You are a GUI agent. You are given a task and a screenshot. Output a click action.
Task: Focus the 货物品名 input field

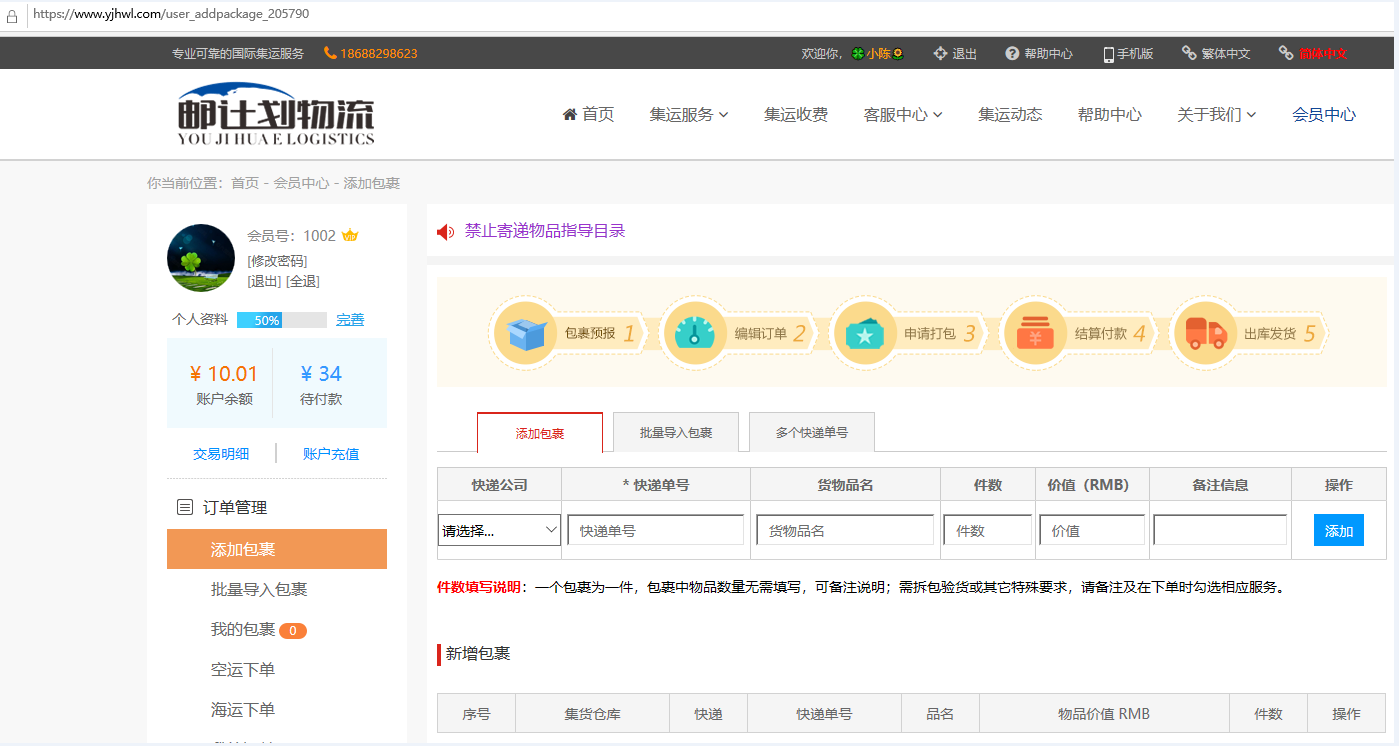(845, 530)
